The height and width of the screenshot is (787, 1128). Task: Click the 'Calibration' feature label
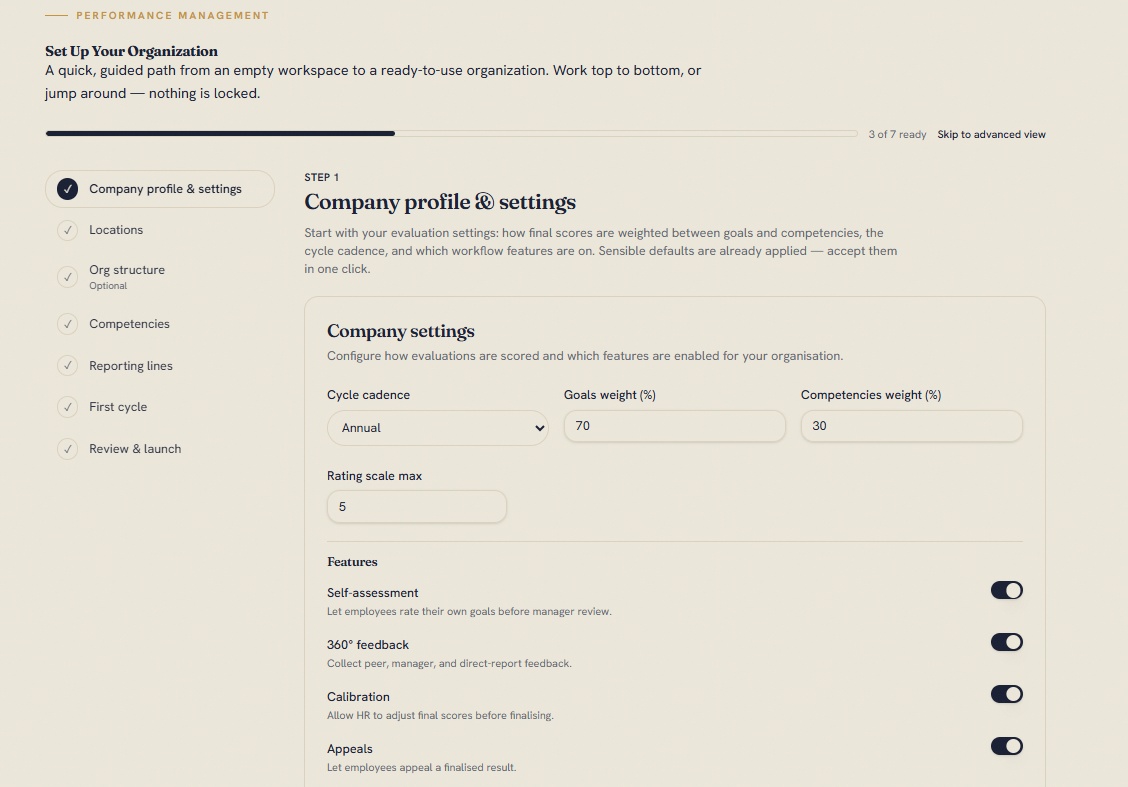point(358,697)
